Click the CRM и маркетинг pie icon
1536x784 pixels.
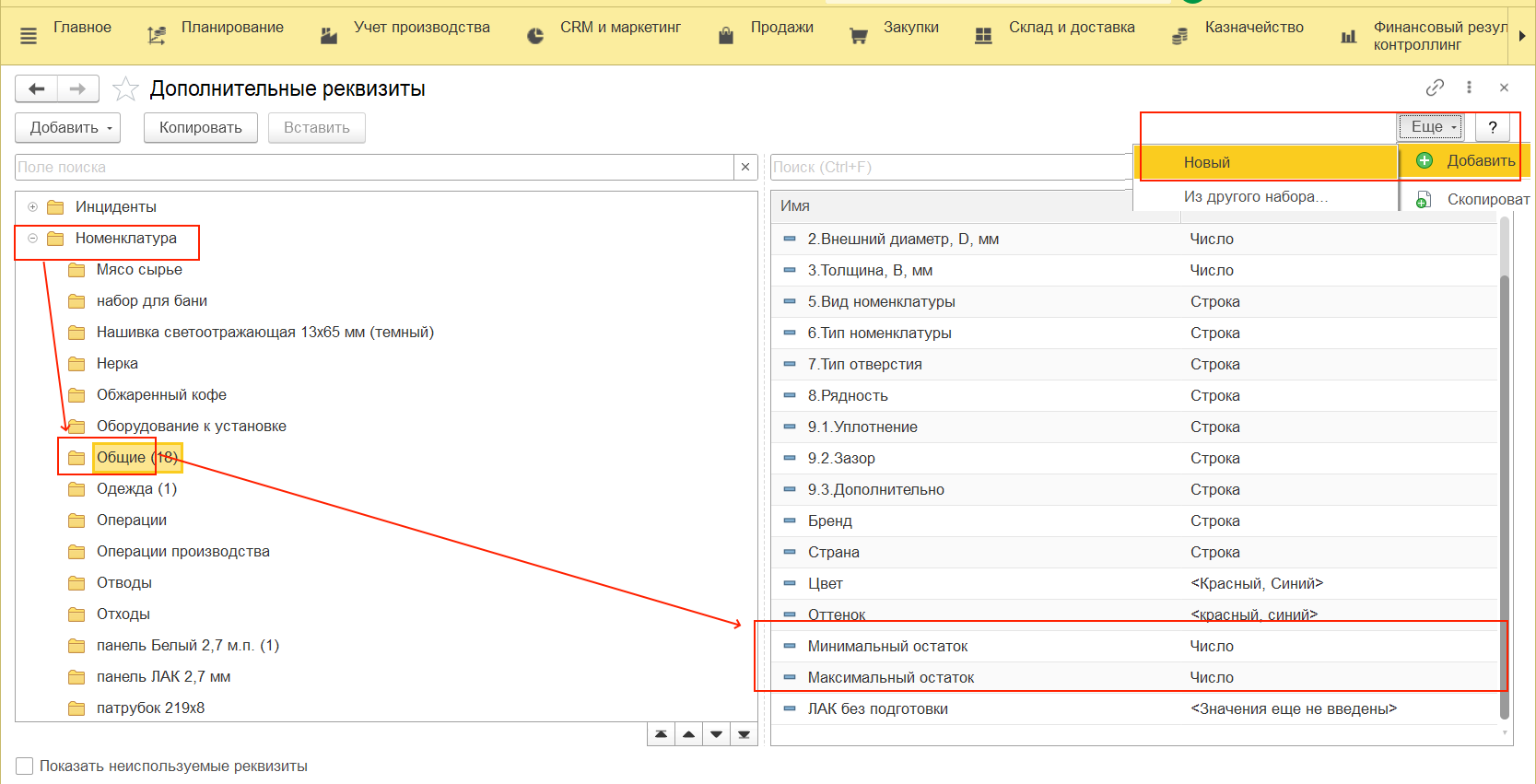click(535, 36)
